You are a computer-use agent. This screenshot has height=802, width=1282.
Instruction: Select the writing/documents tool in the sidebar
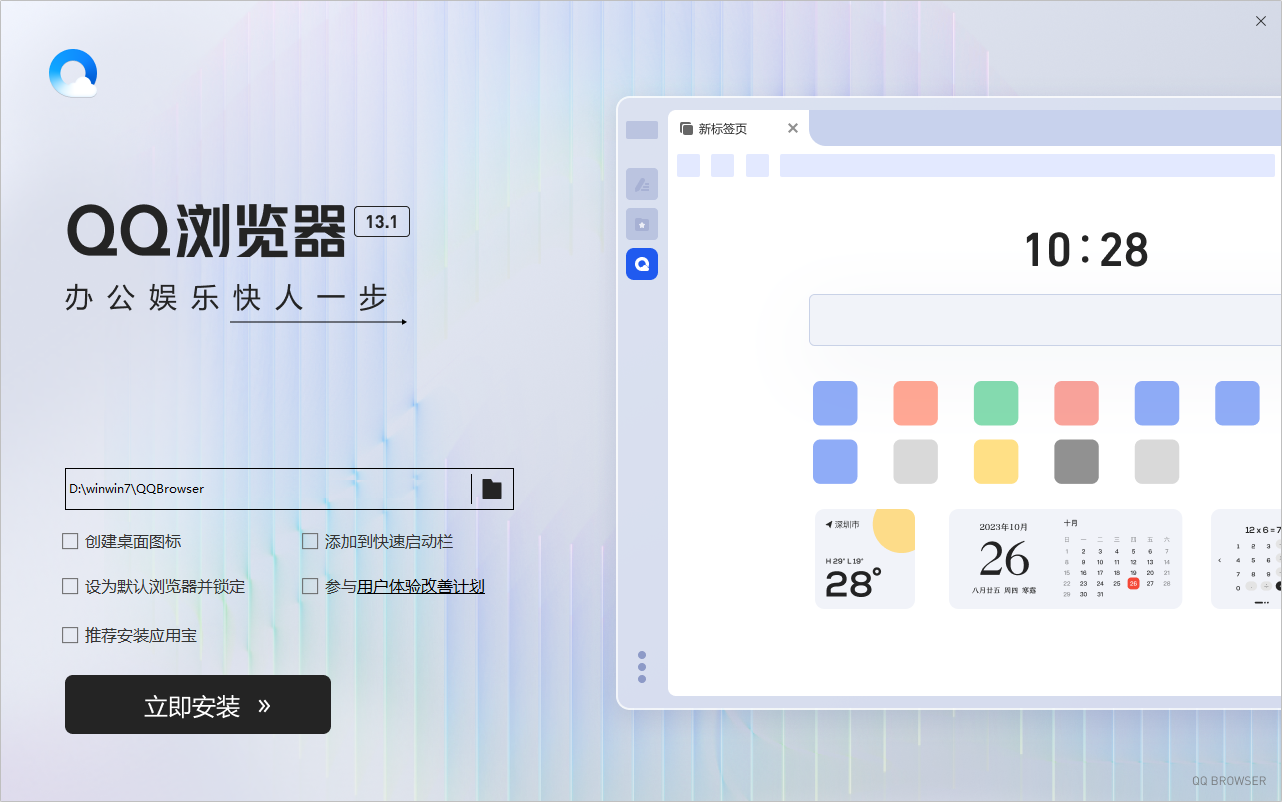(642, 184)
